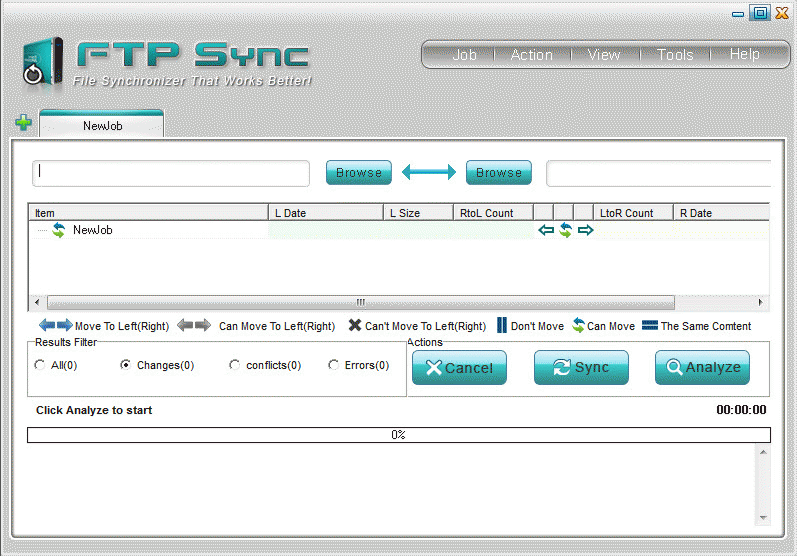Select the NewJob row in the list
The image size is (797, 556).
point(399,230)
